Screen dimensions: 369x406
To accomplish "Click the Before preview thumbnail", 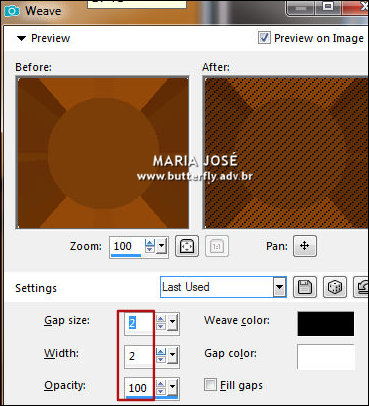I will (103, 153).
